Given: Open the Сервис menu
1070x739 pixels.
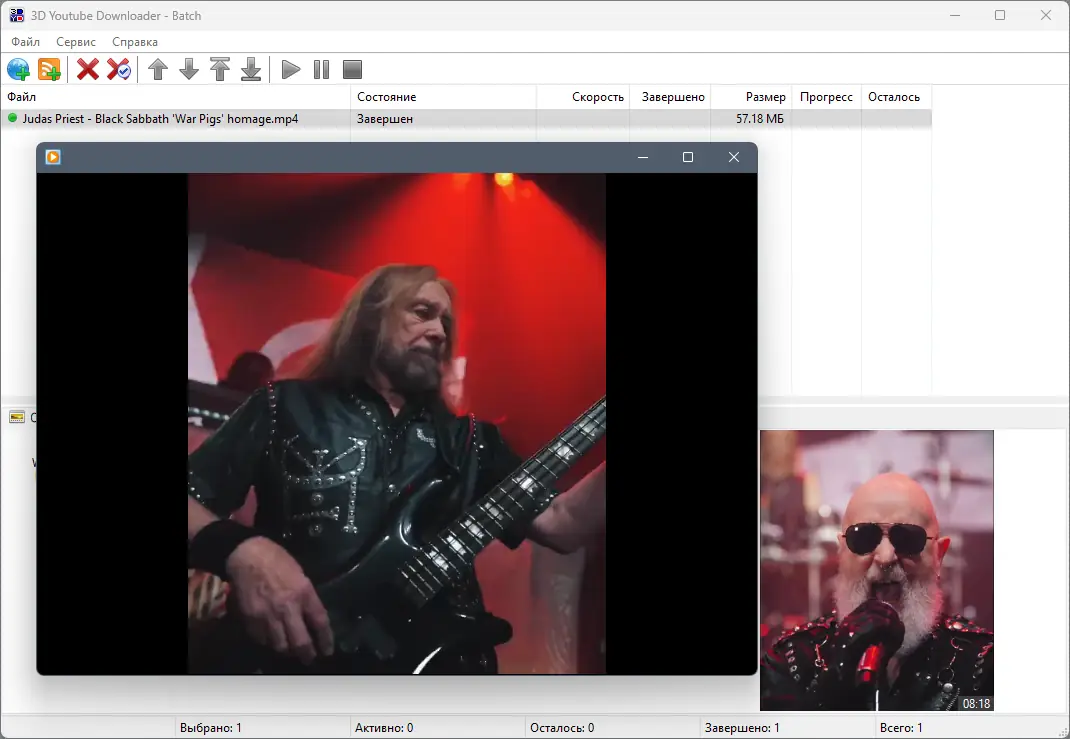Looking at the screenshot, I should click(x=76, y=42).
